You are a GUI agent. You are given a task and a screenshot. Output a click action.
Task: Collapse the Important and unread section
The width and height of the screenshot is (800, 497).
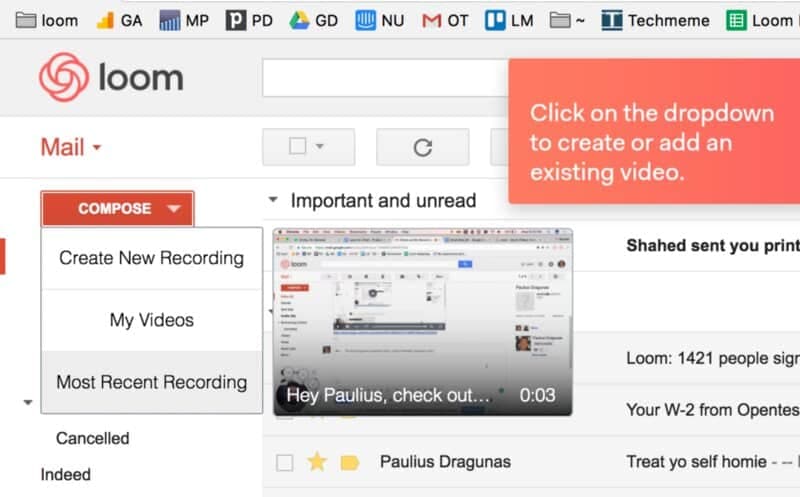pos(273,200)
